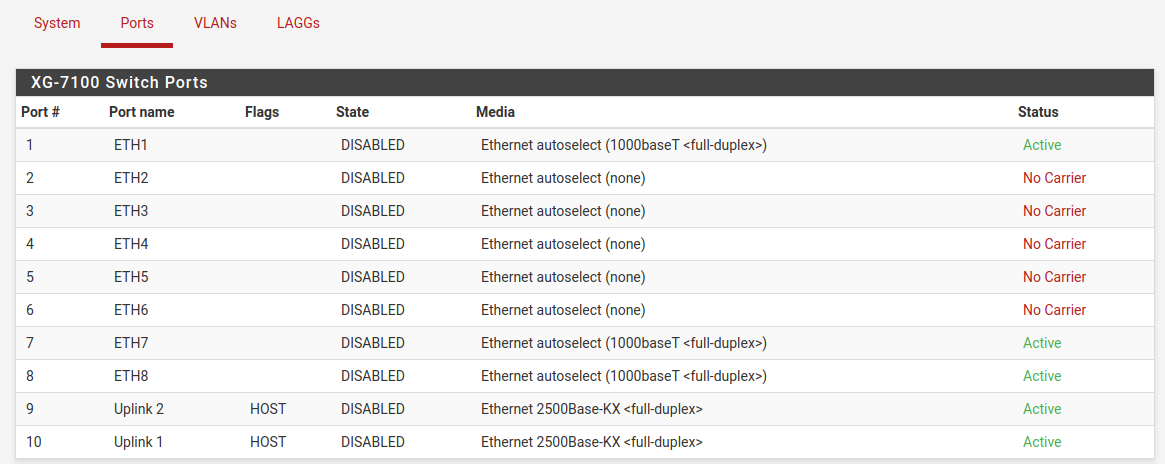This screenshot has width=1165, height=464.
Task: Click the 2500Base-KX media of Uplink 1
Action: pos(591,442)
